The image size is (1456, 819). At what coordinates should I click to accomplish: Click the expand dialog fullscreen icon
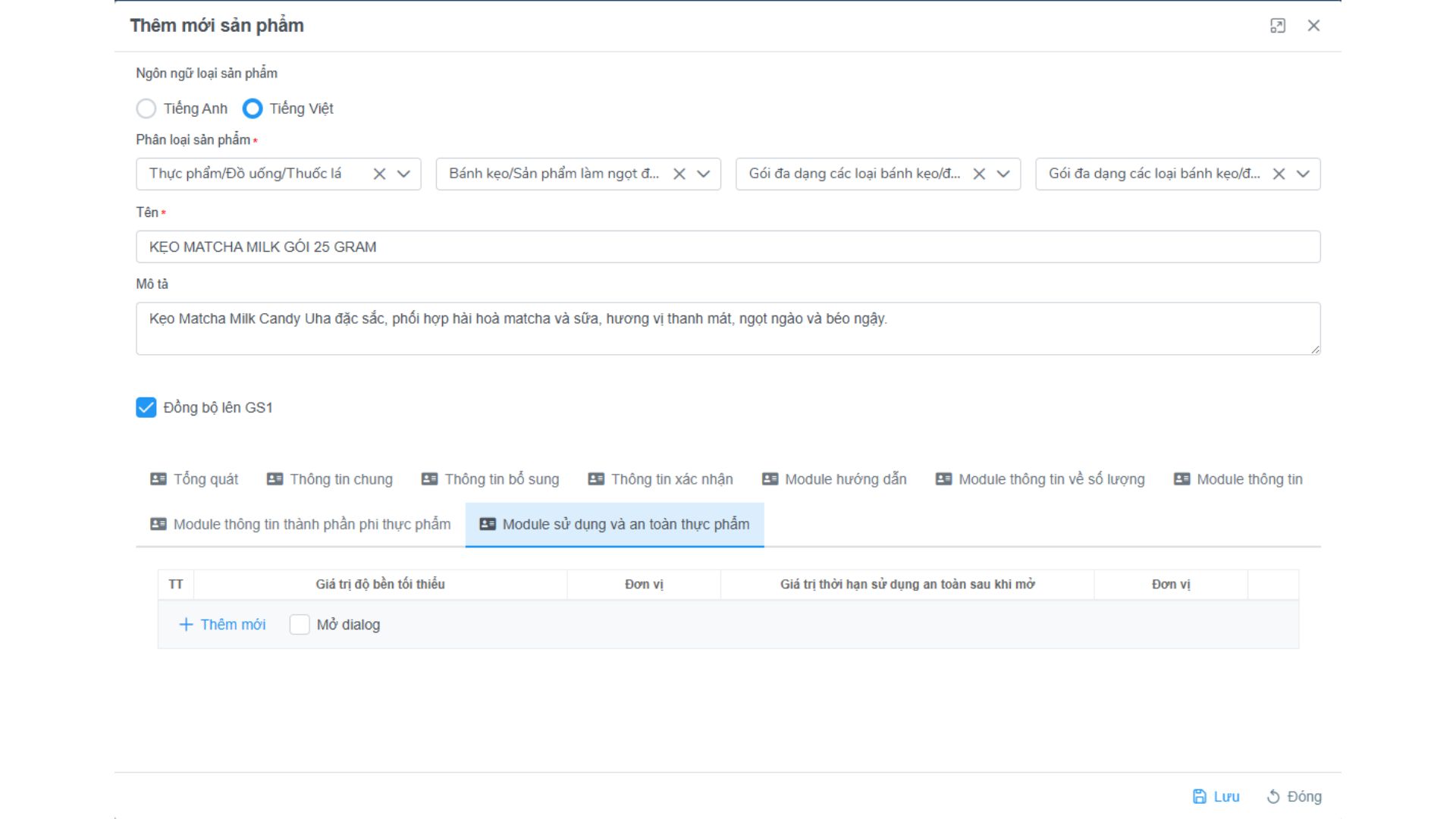tap(1278, 26)
